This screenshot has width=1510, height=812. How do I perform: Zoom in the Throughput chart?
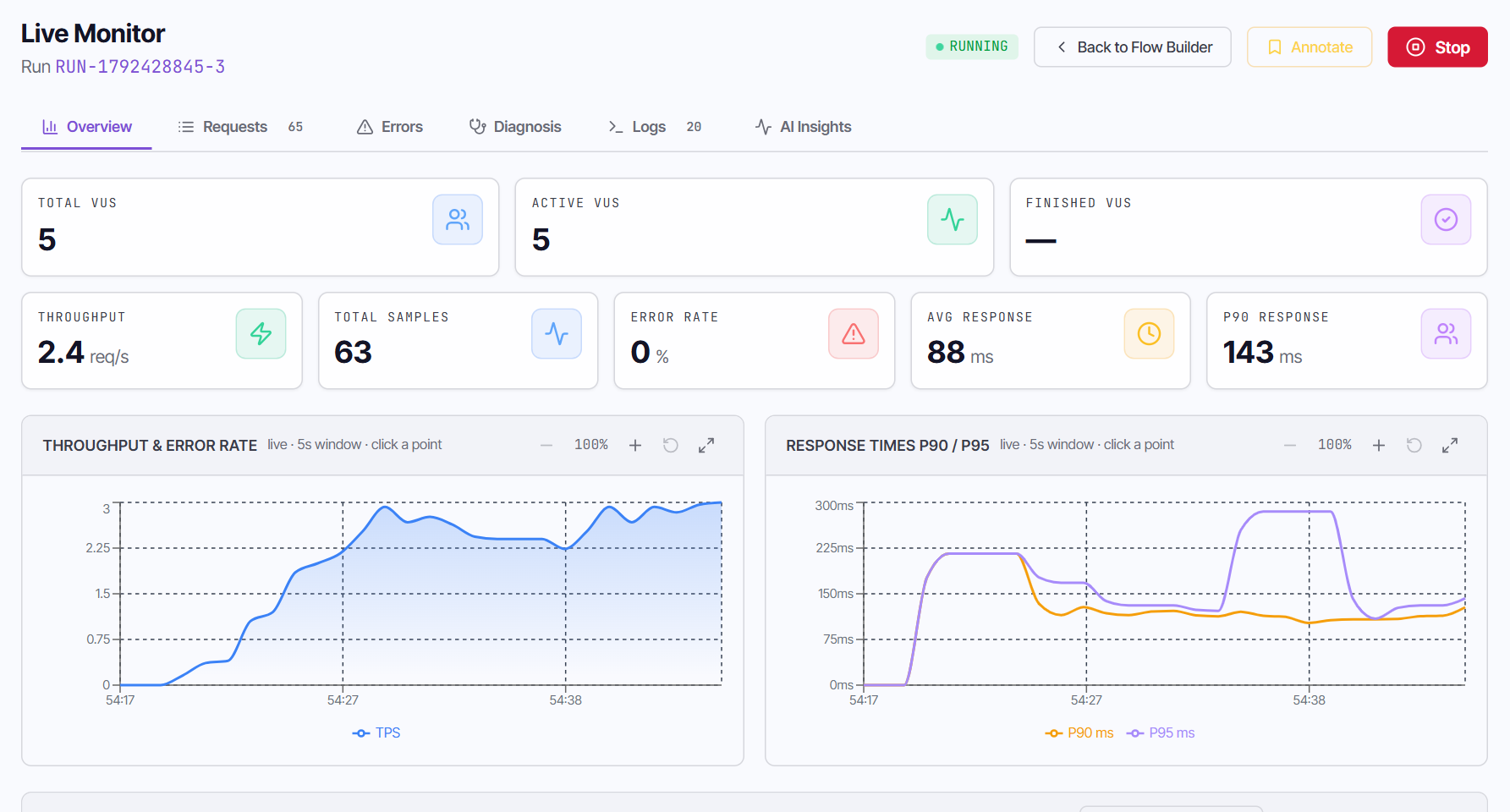point(635,445)
